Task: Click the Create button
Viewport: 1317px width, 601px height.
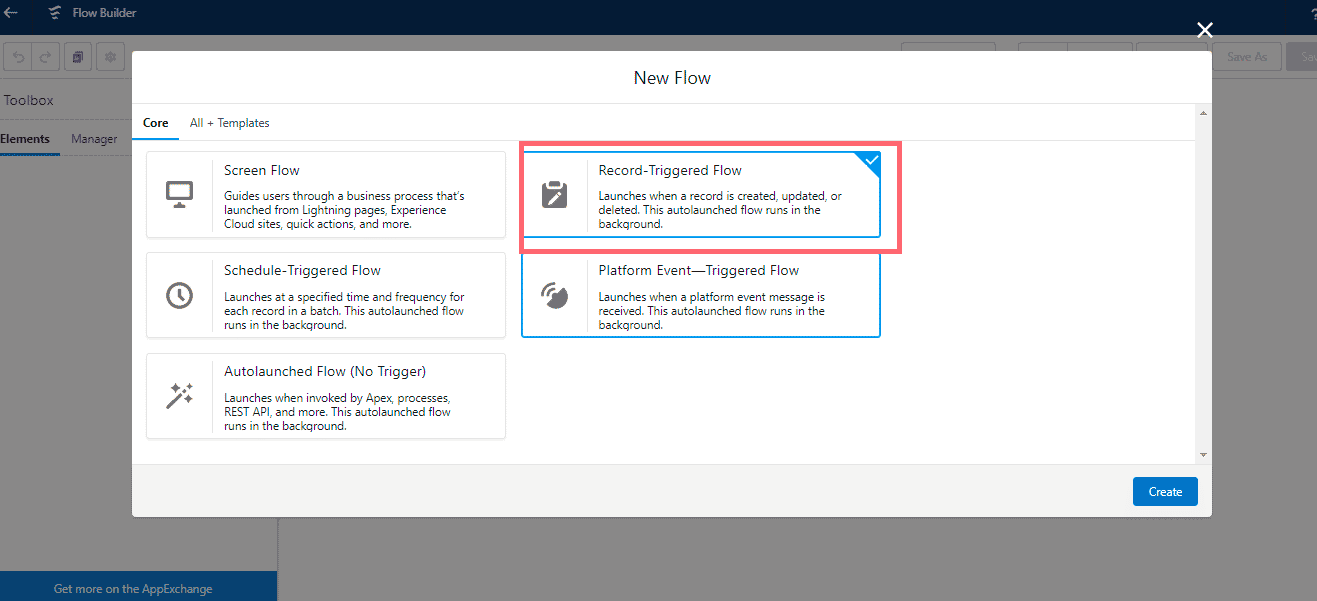Action: 1165,491
